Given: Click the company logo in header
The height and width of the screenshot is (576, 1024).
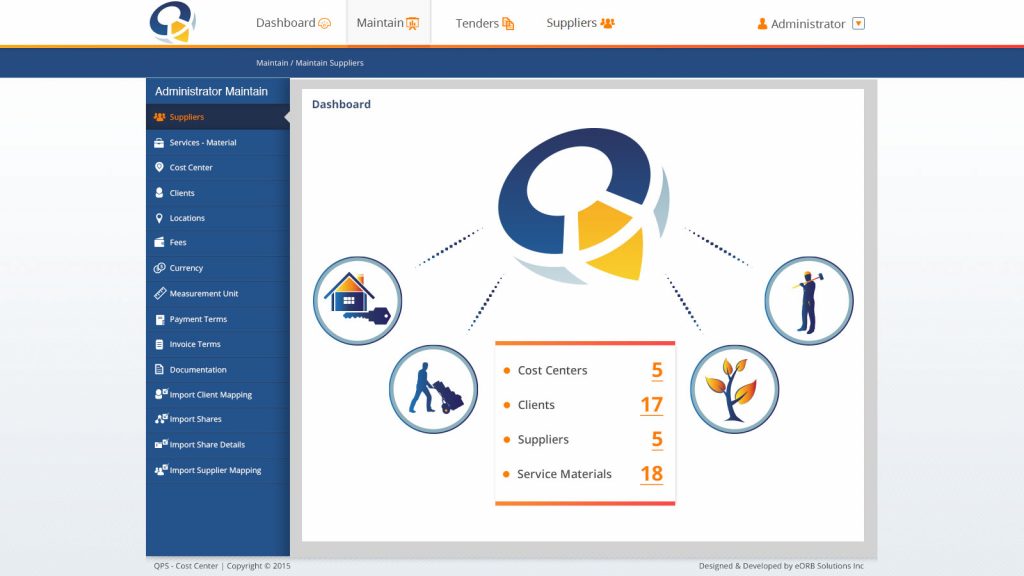Looking at the screenshot, I should [172, 23].
